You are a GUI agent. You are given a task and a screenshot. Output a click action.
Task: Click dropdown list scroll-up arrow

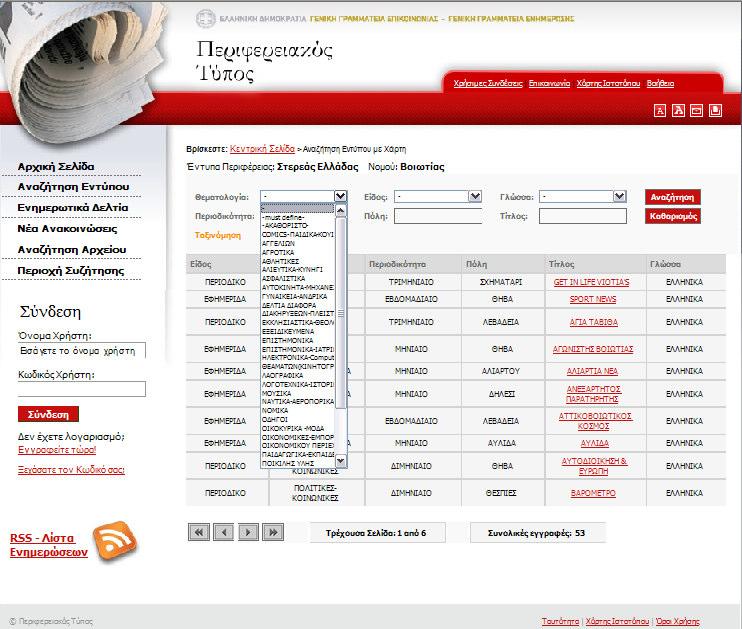[341, 211]
